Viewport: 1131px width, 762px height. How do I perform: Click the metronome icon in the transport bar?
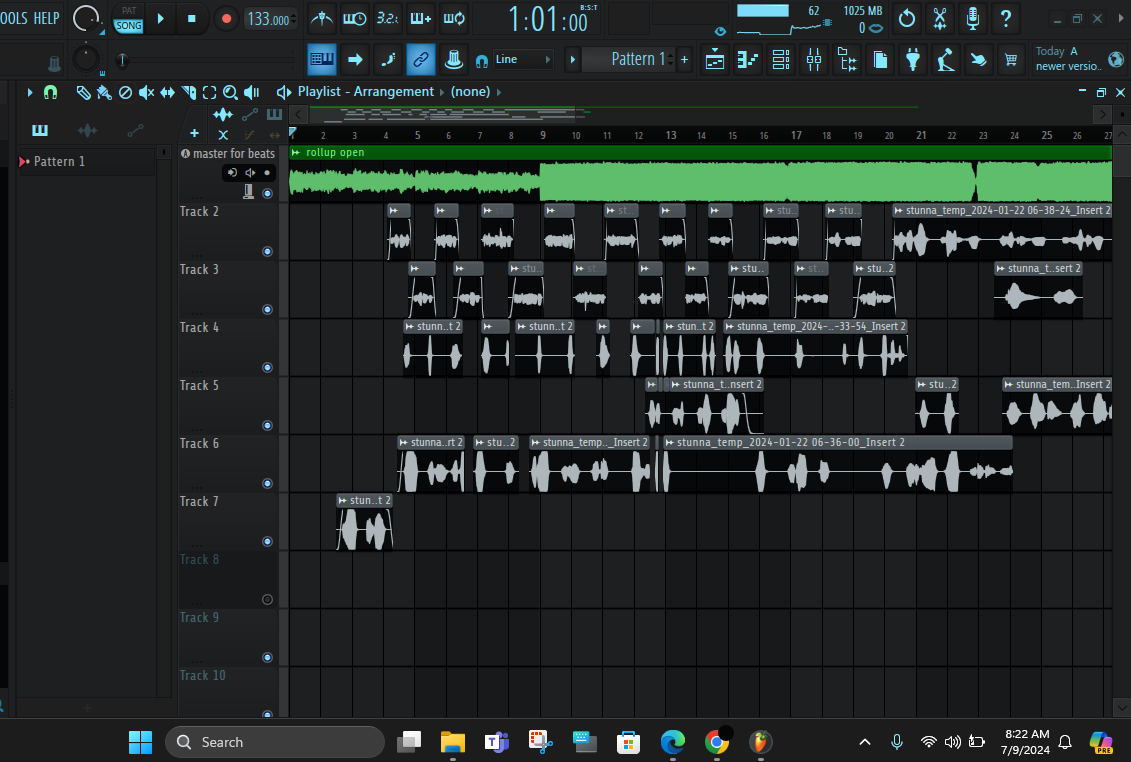[x=320, y=18]
